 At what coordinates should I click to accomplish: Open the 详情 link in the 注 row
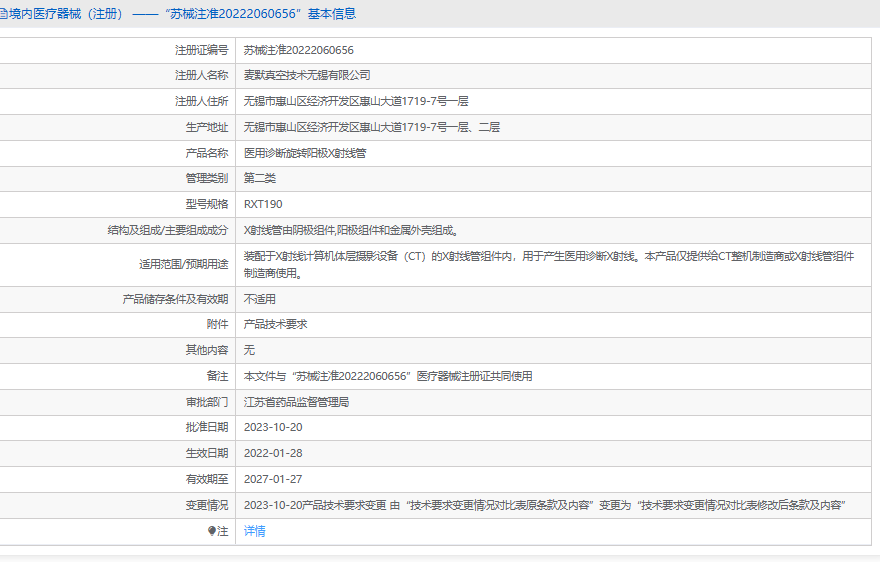tap(254, 531)
